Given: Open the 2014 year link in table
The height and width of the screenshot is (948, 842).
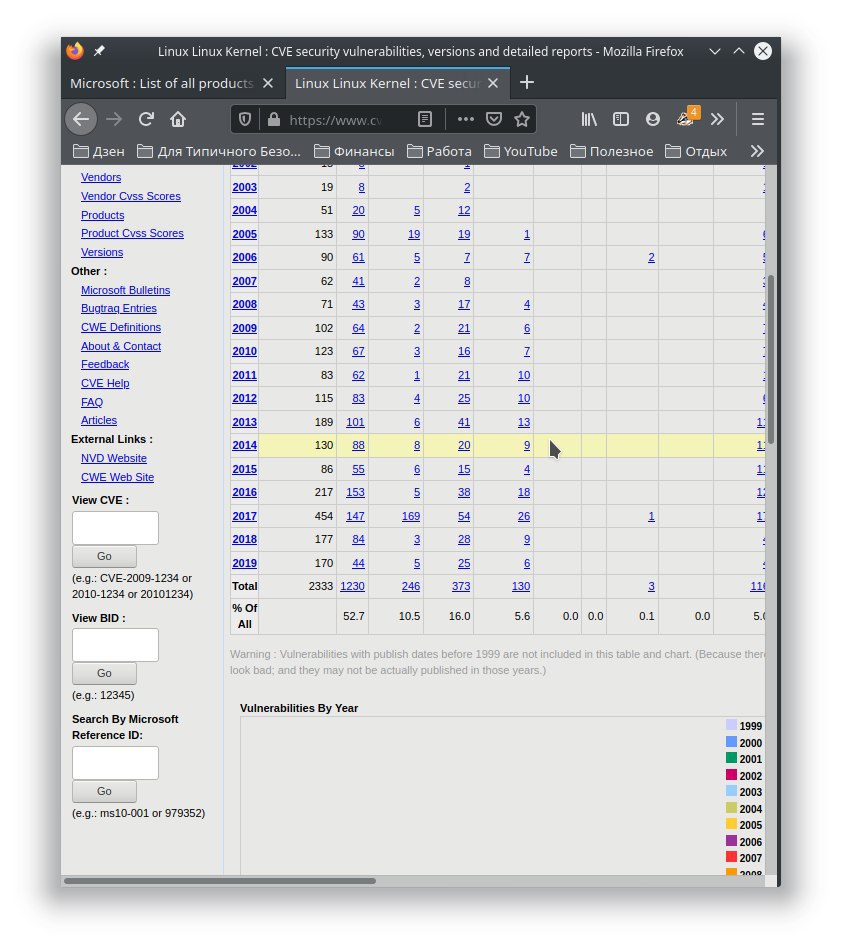Looking at the screenshot, I should [x=245, y=446].
